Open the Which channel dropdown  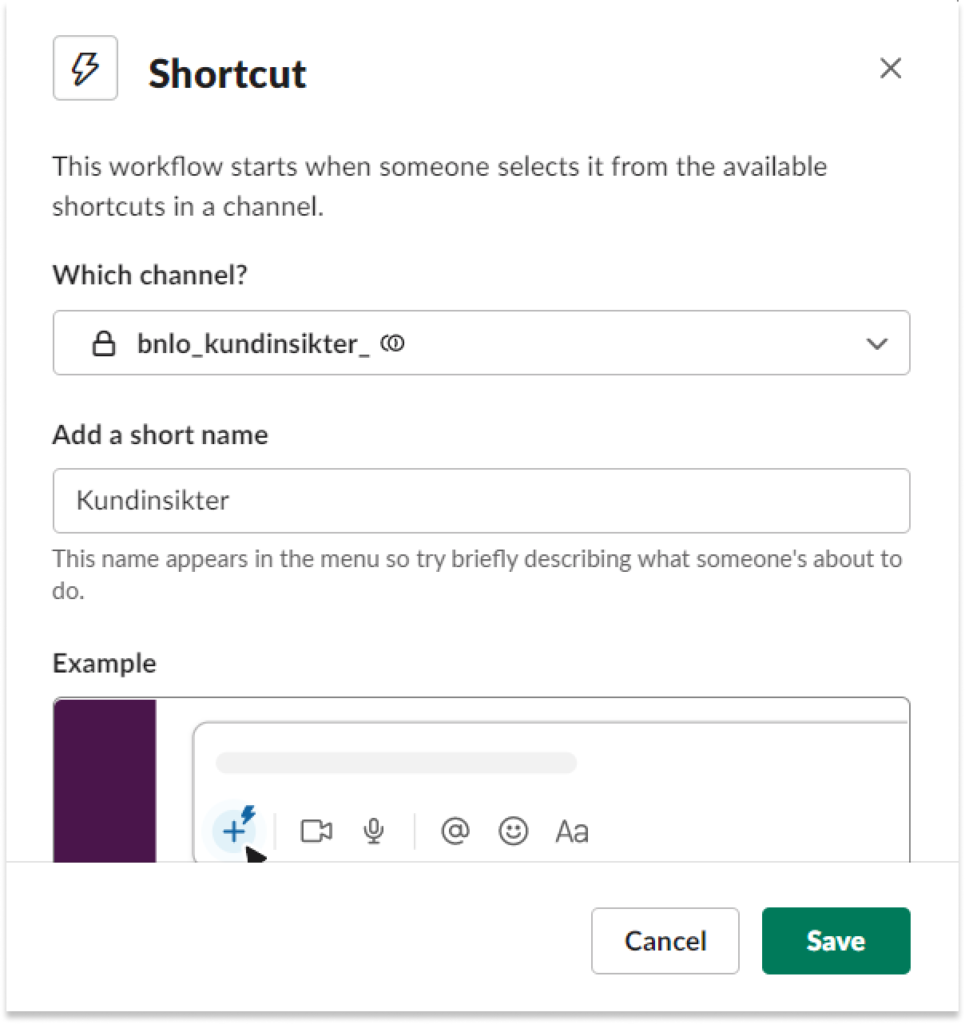click(x=481, y=343)
